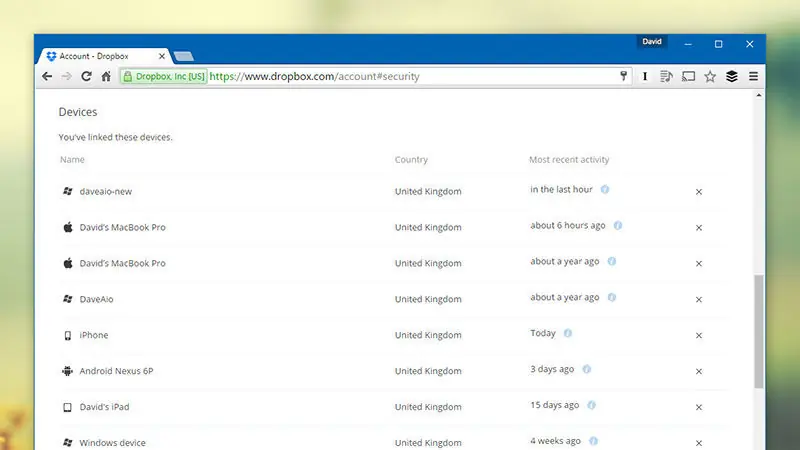Click the Apple icon beside first MacBook Pro
This screenshot has width=800, height=450.
click(x=67, y=227)
